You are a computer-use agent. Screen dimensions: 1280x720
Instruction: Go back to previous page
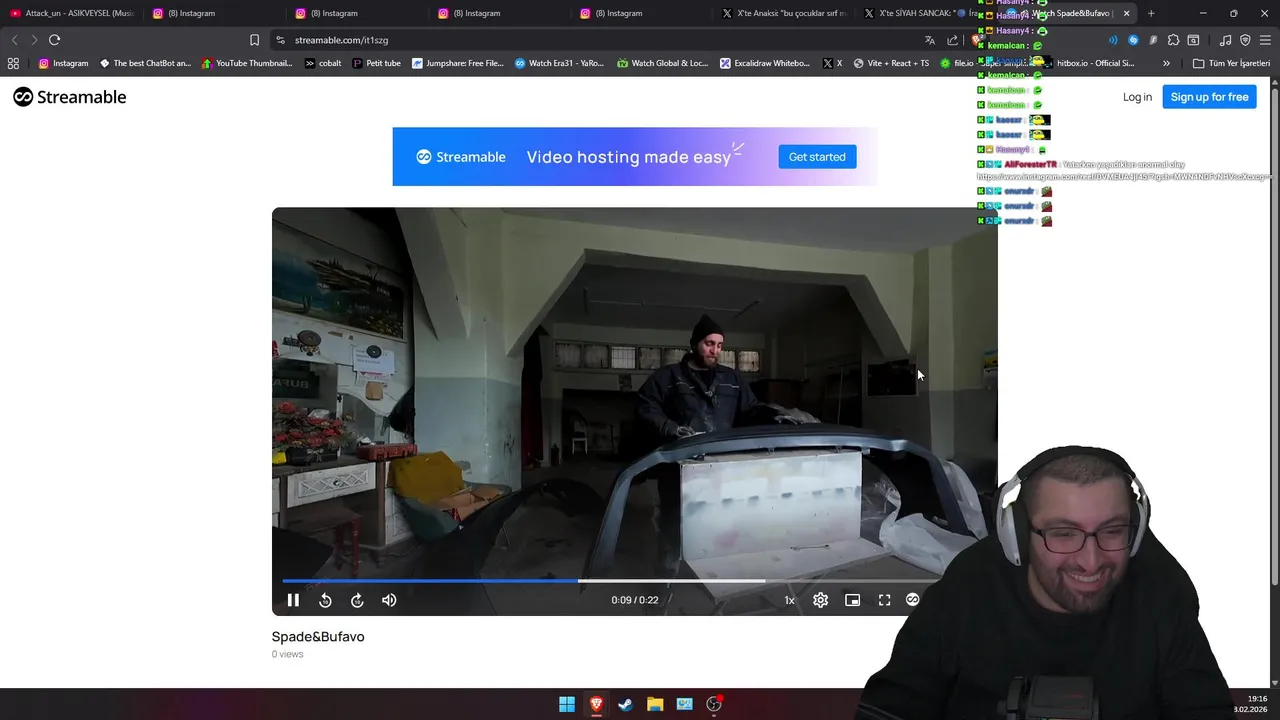[x=14, y=40]
